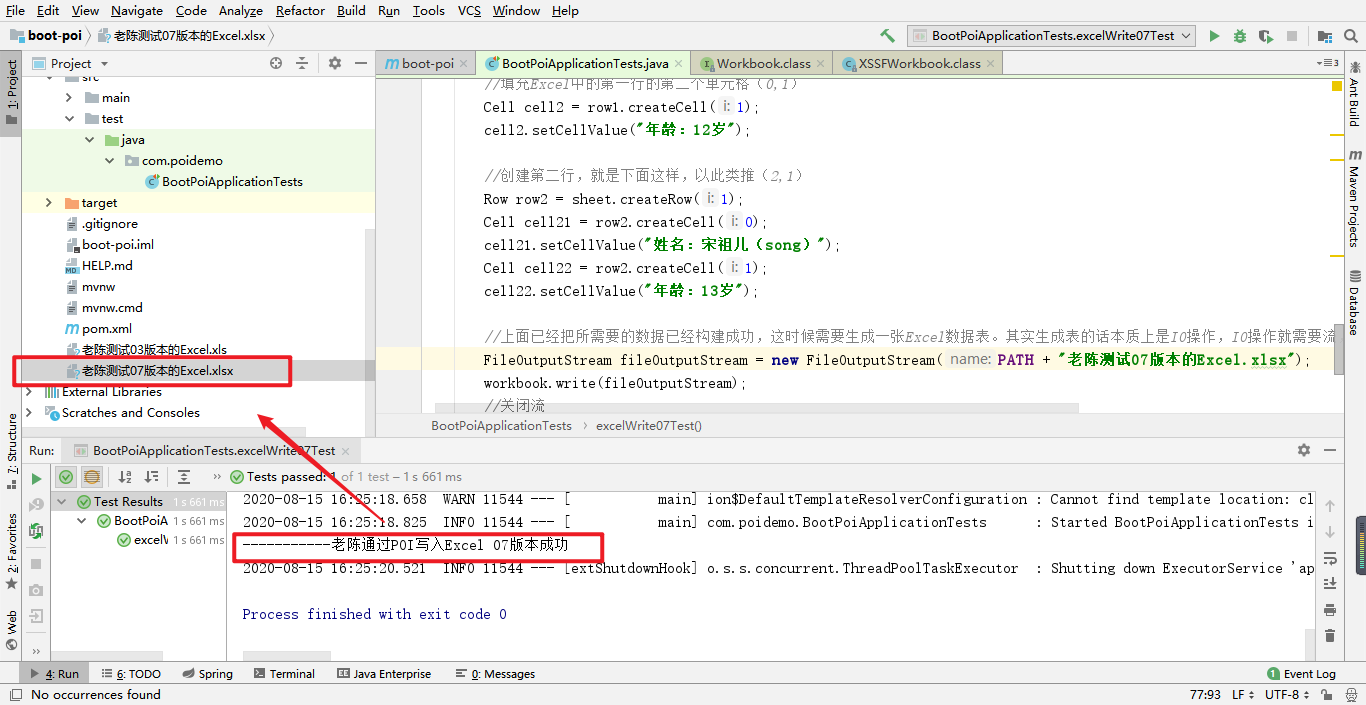
Task: Open run configuration dropdown excelWrite07Test
Action: [x=1052, y=35]
